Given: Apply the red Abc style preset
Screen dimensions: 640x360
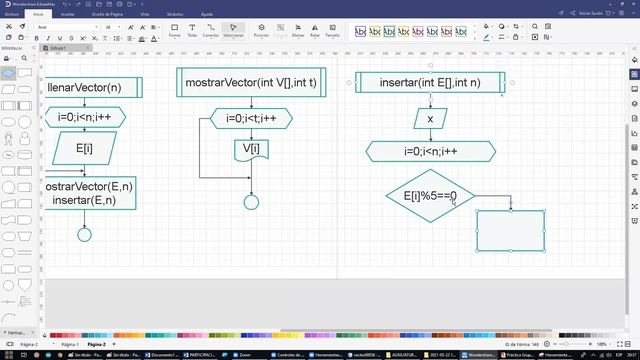Looking at the screenshot, I should [447, 31].
